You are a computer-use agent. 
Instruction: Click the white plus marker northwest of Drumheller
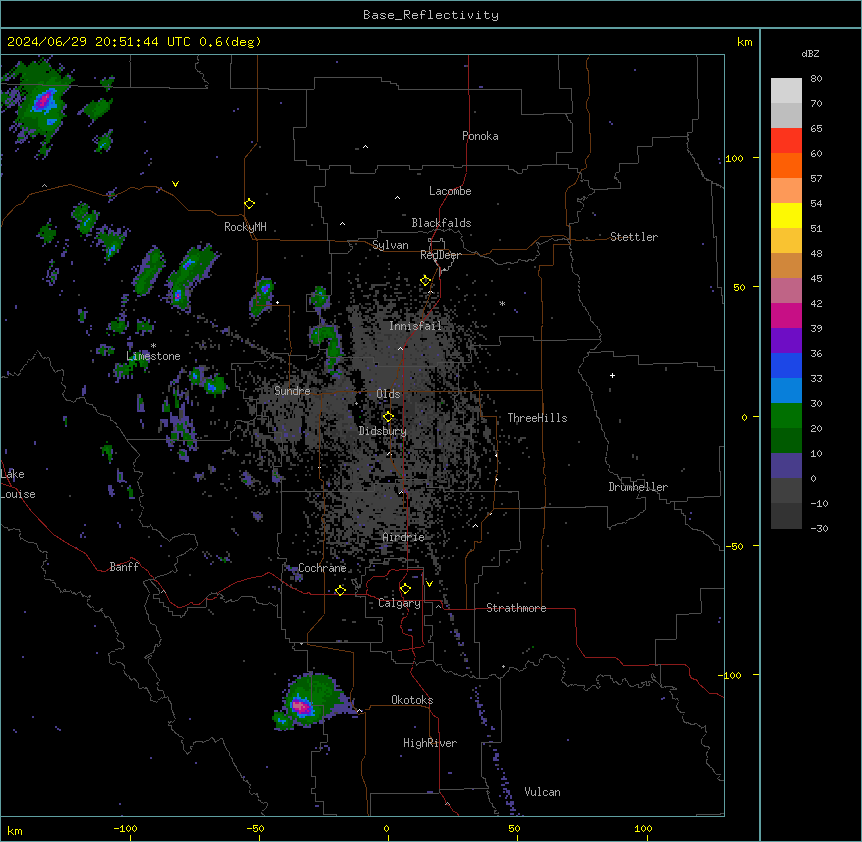coord(612,375)
